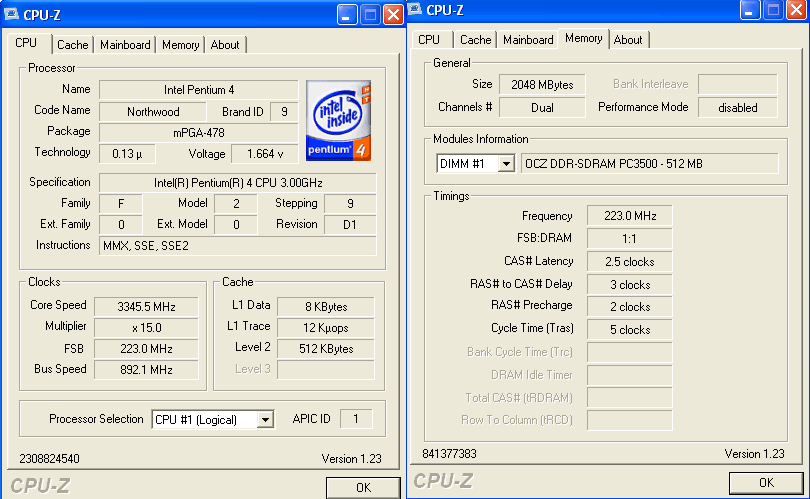This screenshot has height=499, width=810.
Task: Maximize the CPU-Z memory timings window
Action: (773, 10)
